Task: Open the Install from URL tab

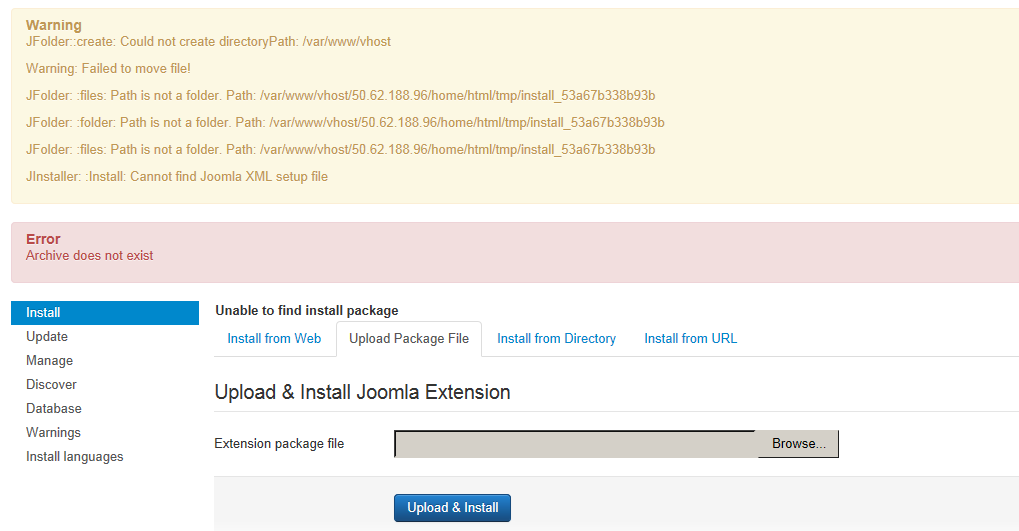Action: click(x=690, y=339)
